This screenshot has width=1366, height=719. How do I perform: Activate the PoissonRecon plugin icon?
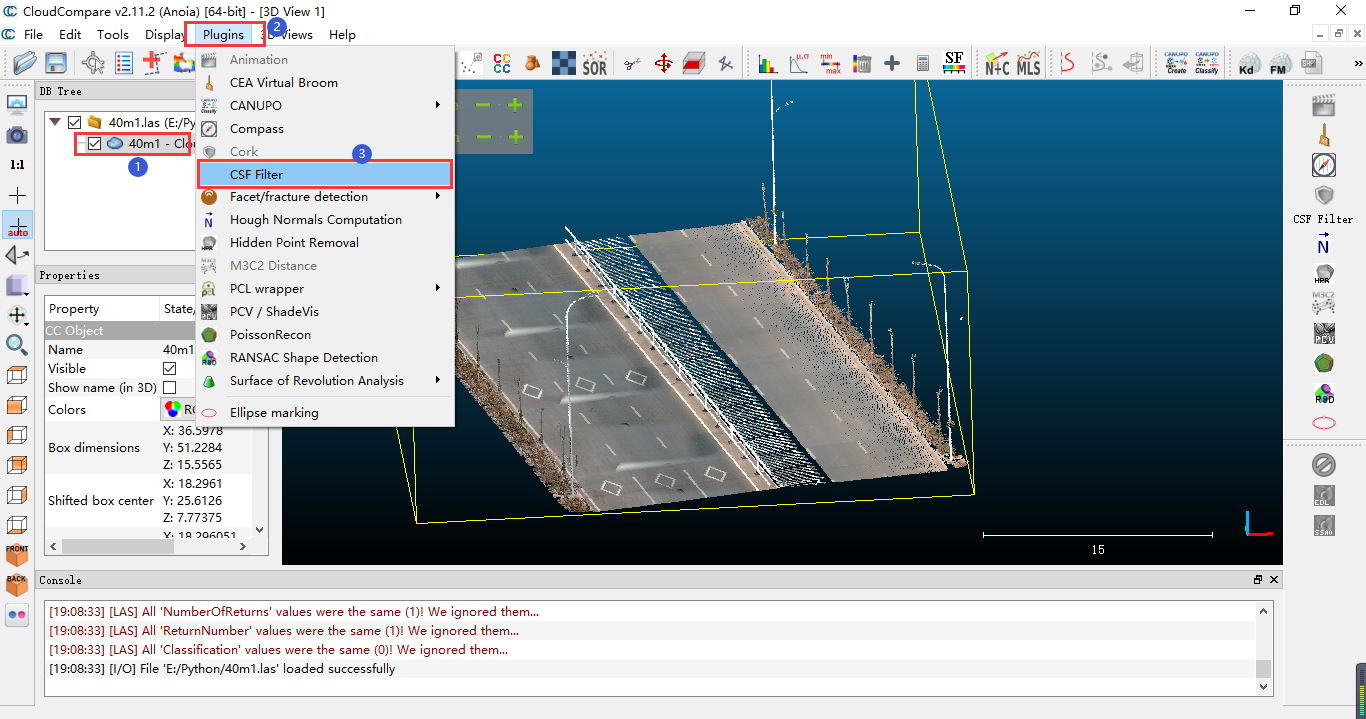(x=1323, y=364)
